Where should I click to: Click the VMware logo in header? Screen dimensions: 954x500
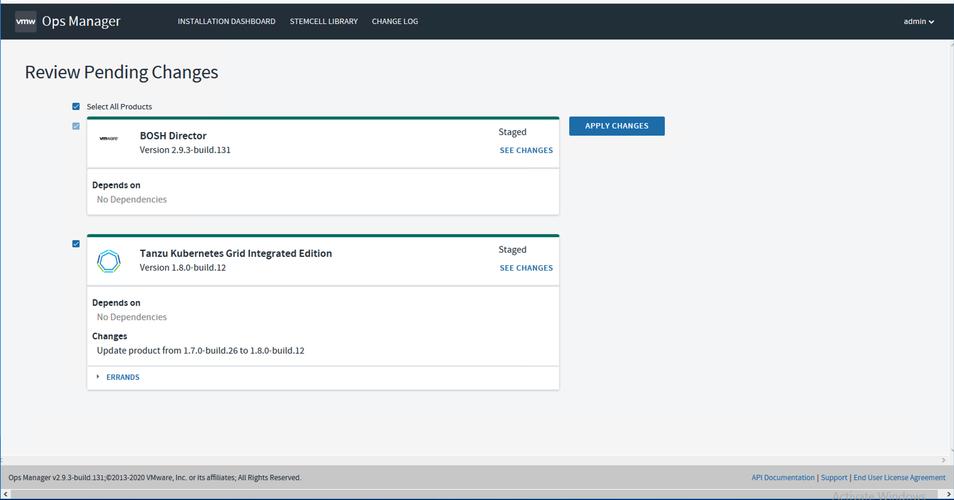pyautogui.click(x=26, y=21)
